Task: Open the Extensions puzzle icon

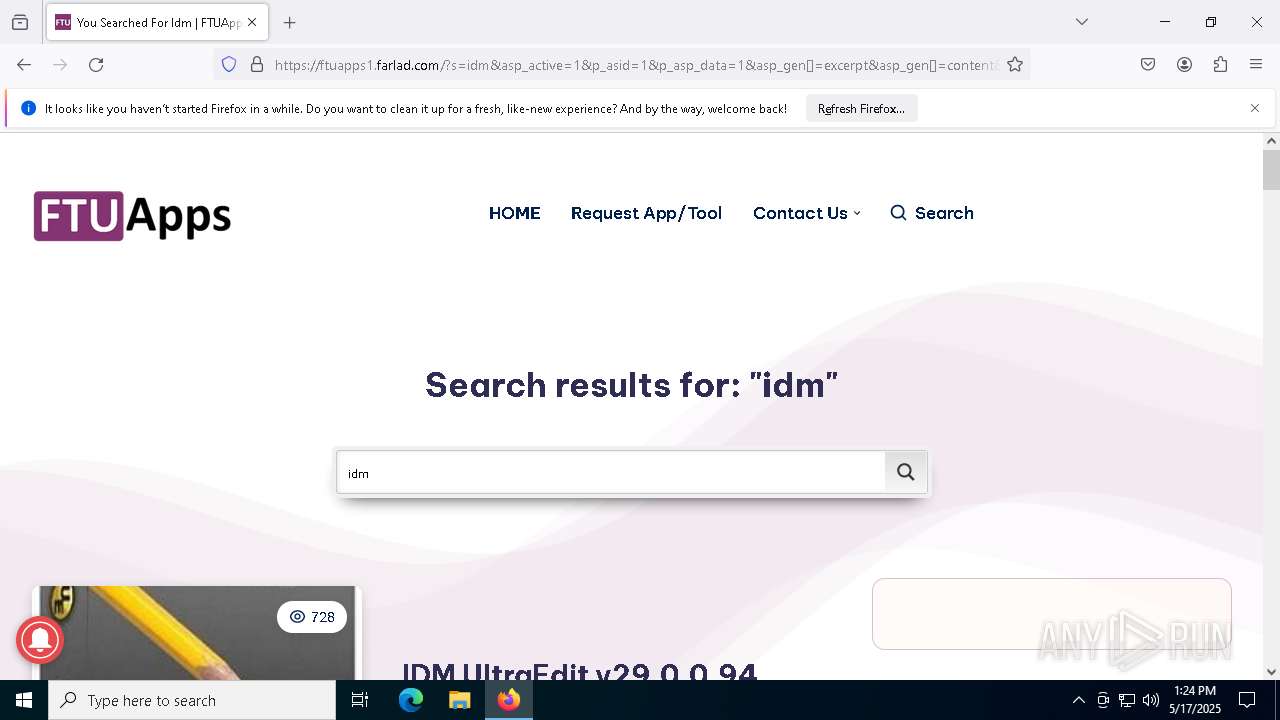Action: (x=1220, y=65)
